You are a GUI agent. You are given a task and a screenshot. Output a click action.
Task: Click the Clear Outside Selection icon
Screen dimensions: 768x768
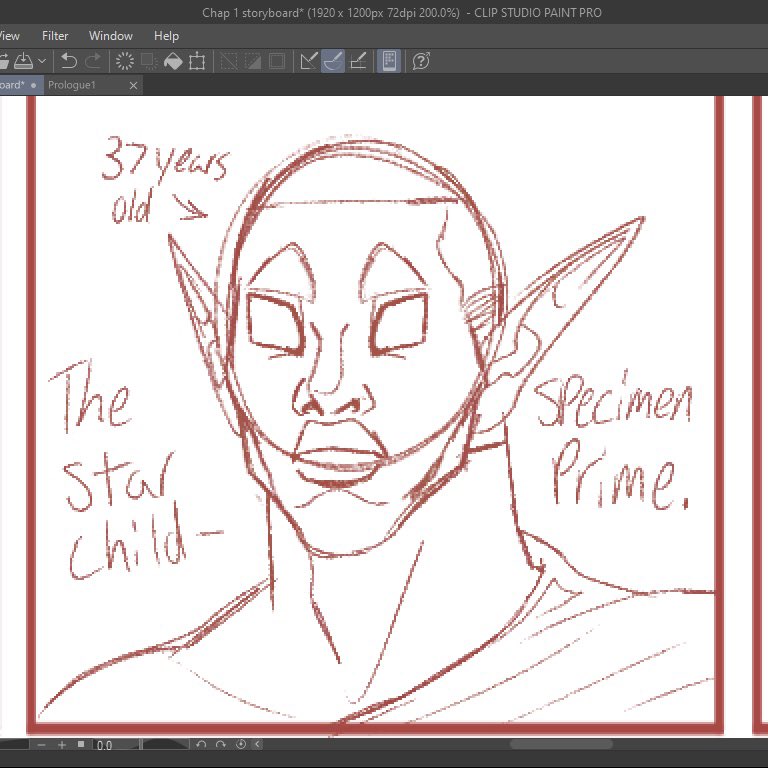pyautogui.click(x=149, y=61)
